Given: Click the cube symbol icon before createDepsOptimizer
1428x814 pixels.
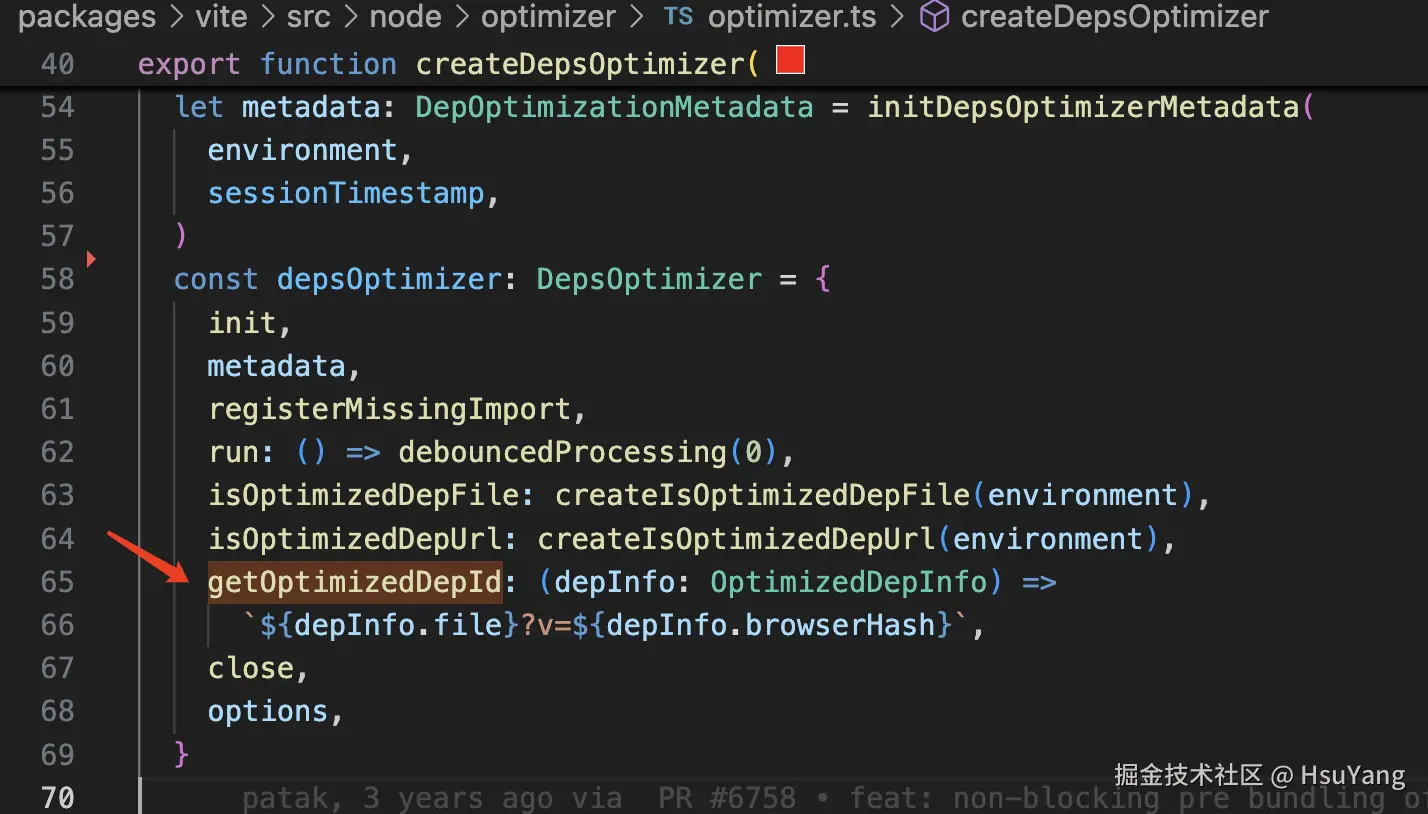Looking at the screenshot, I should 933,17.
